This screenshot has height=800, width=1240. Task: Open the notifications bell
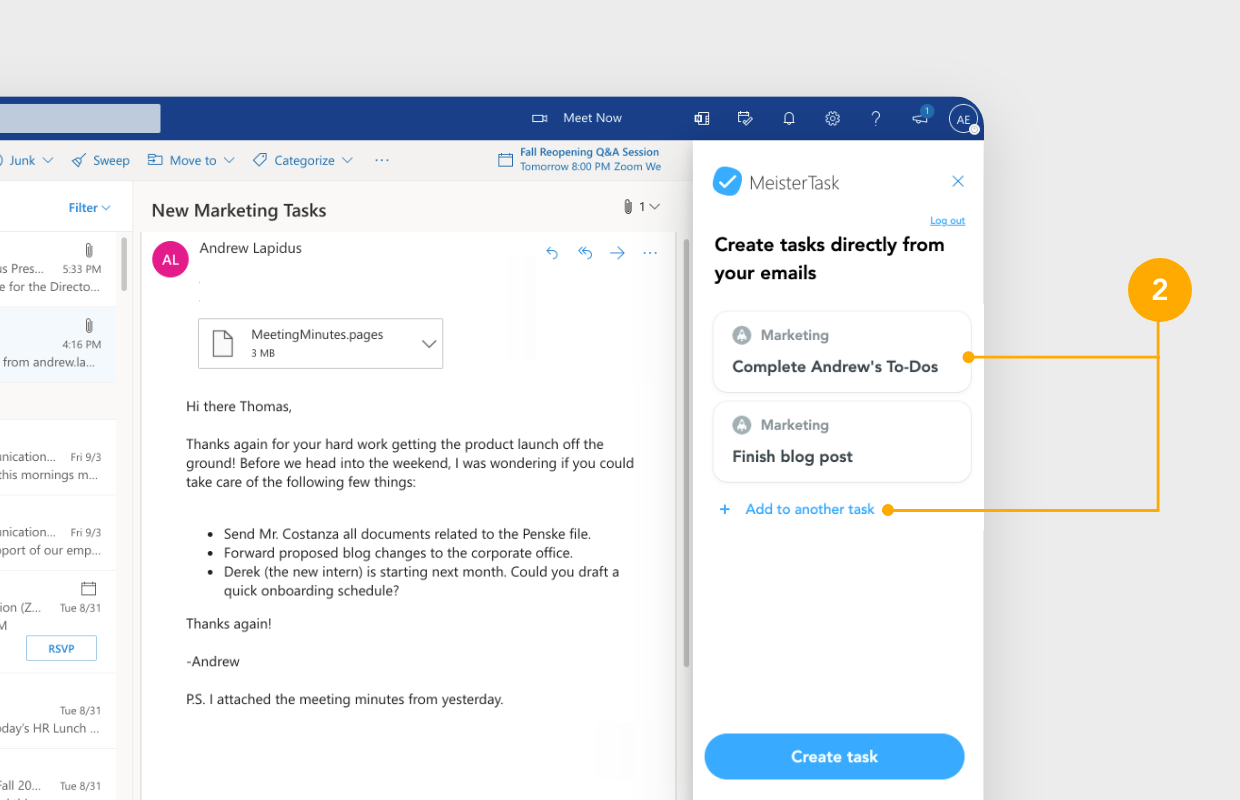tap(789, 118)
